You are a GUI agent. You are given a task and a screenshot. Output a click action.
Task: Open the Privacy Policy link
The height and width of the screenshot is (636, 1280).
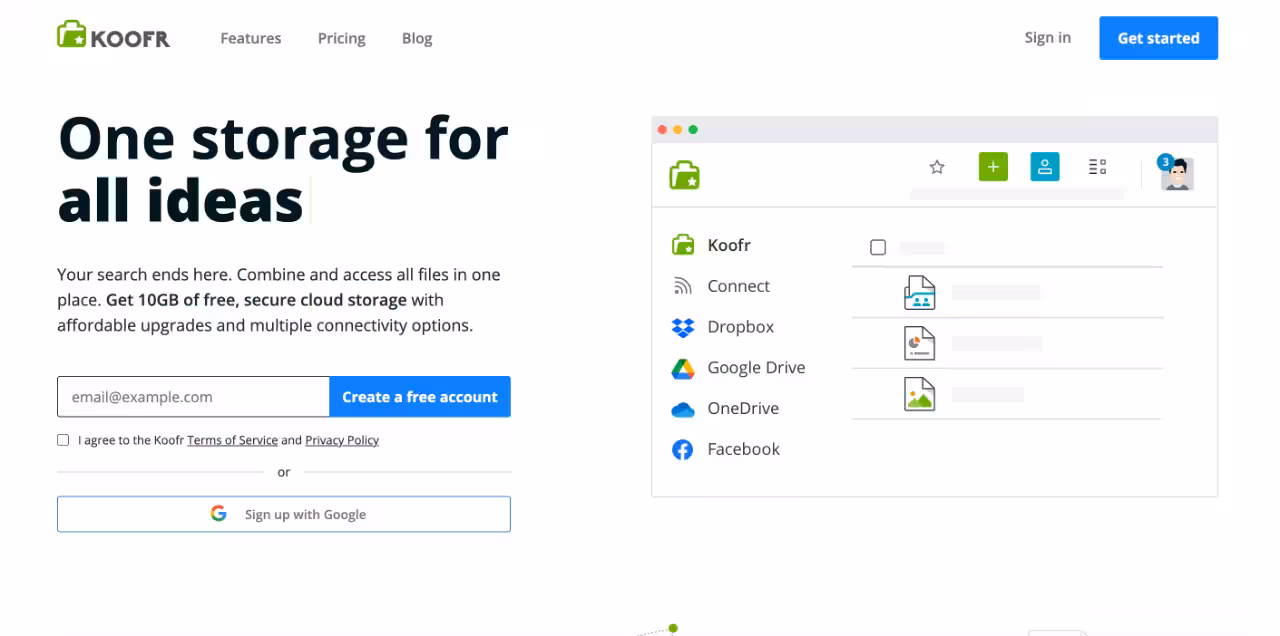tap(342, 440)
